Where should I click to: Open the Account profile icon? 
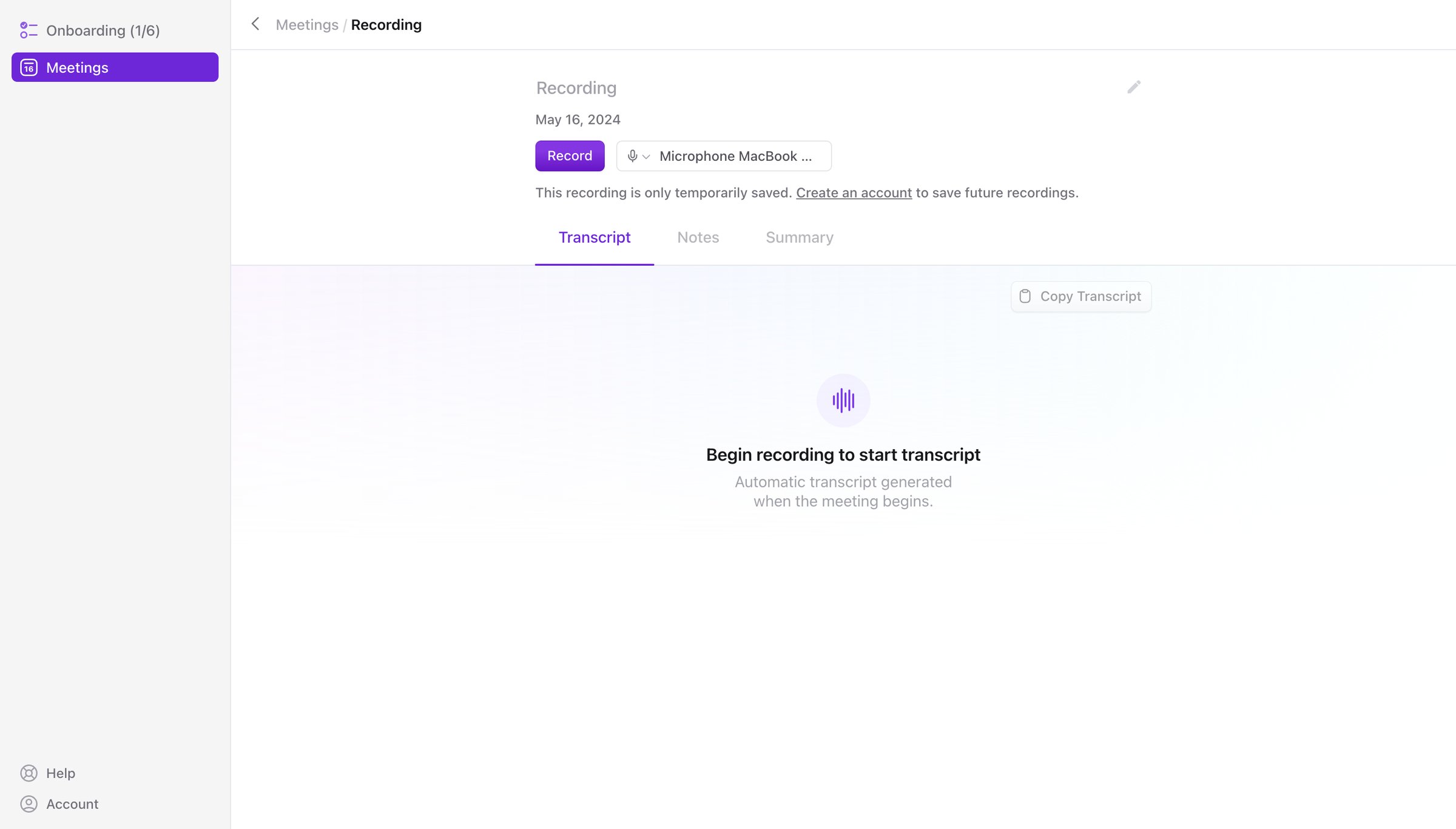coord(29,804)
